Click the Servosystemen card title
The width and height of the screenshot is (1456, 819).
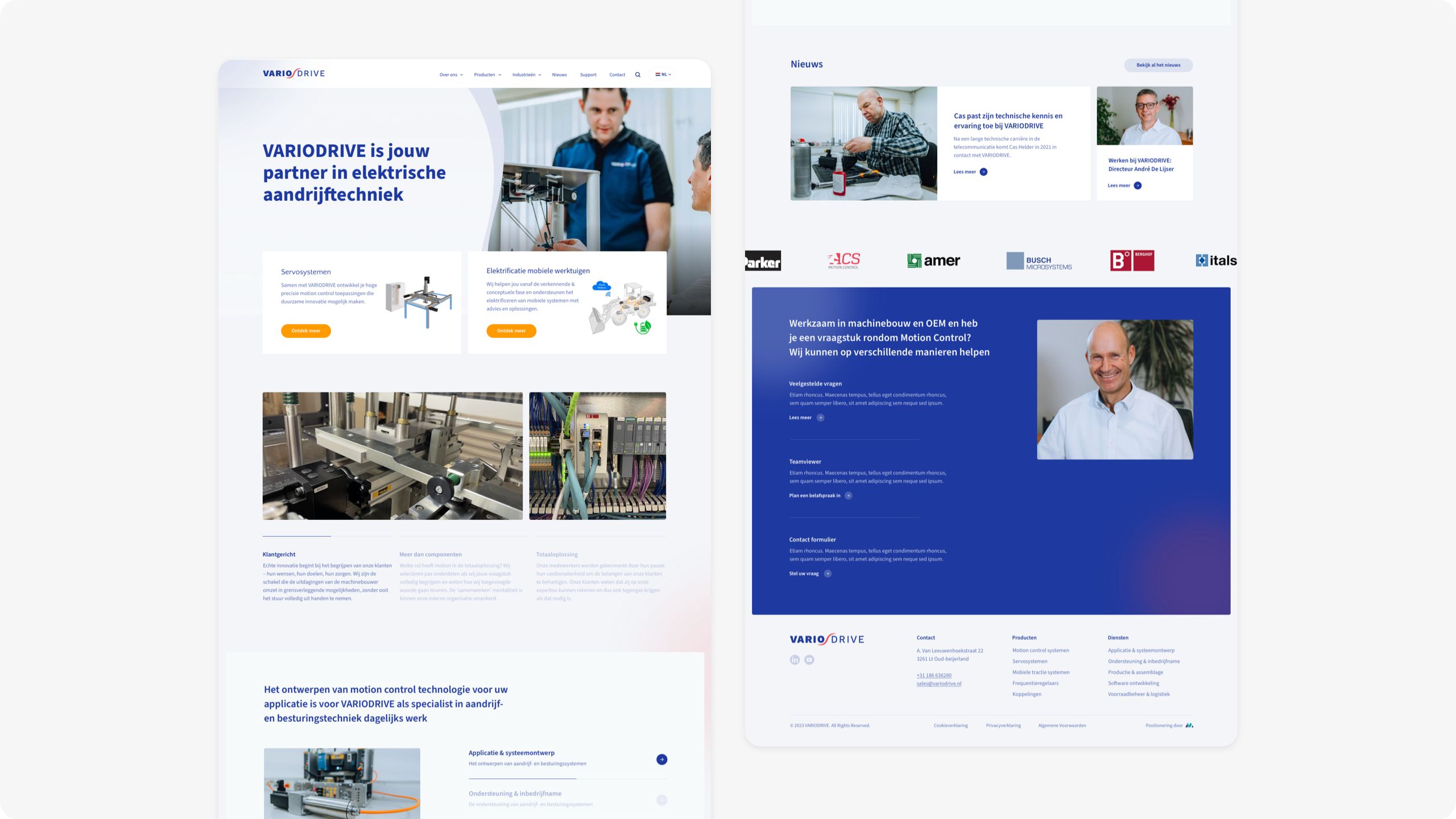coord(305,272)
